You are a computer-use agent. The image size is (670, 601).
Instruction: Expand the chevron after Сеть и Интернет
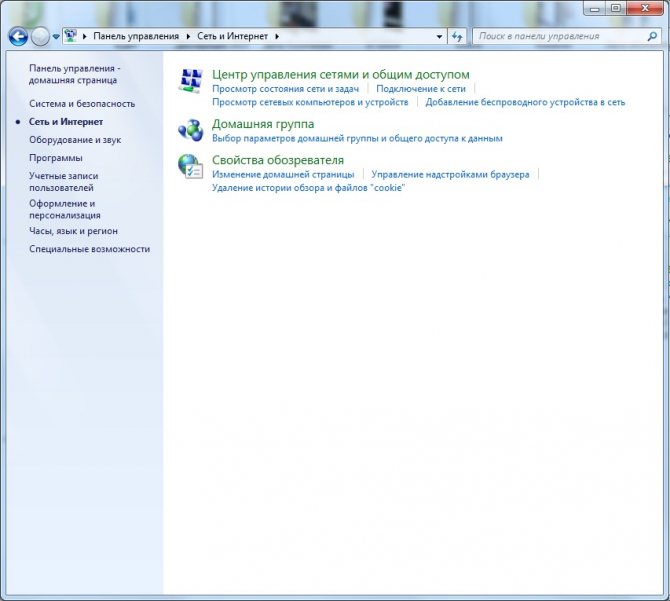277,36
